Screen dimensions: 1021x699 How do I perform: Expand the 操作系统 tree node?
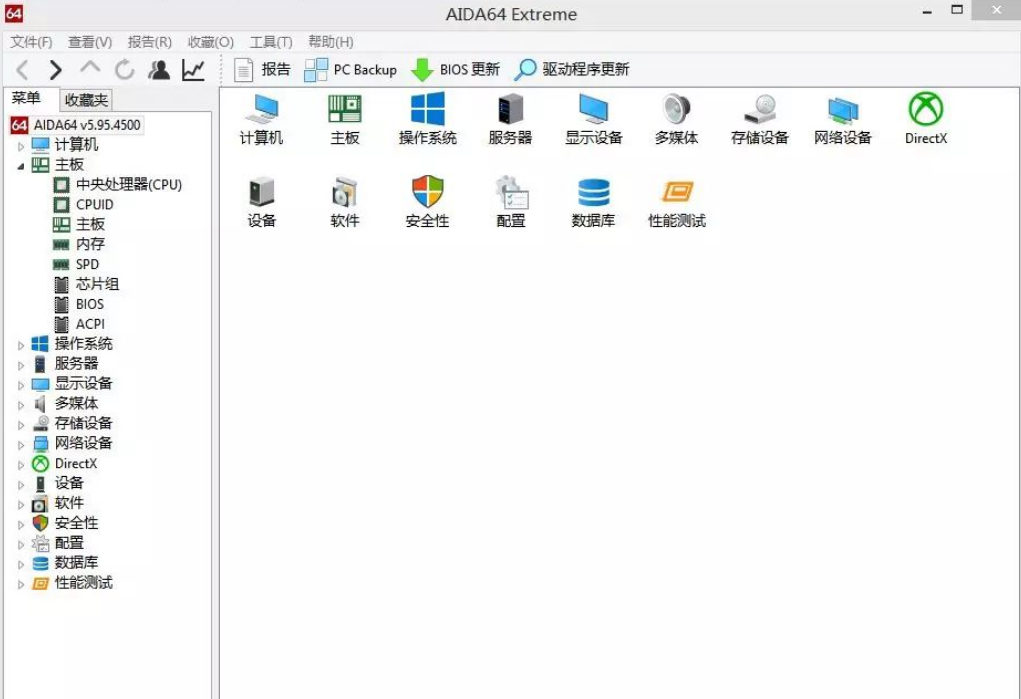[x=20, y=343]
